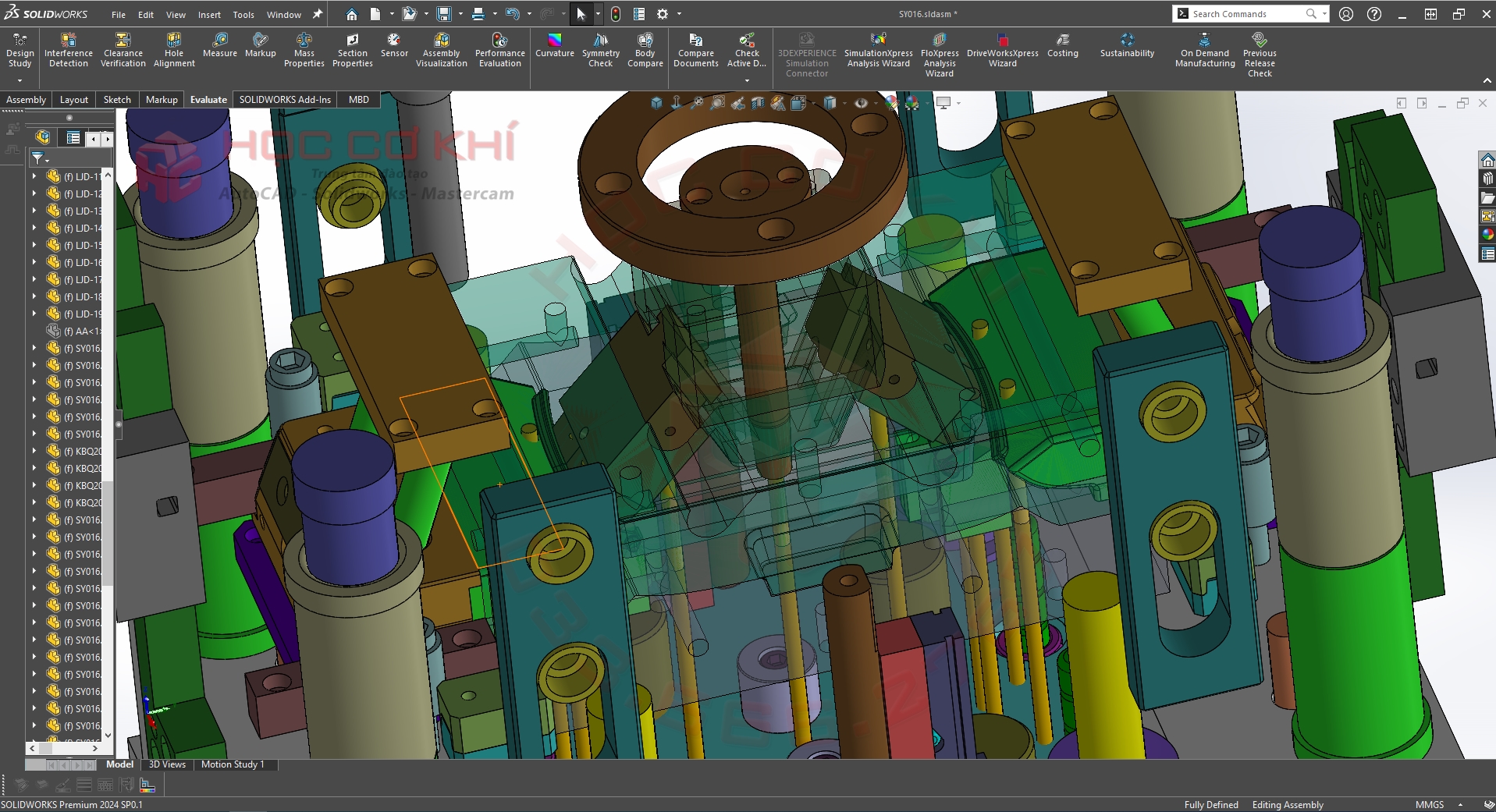Switch to the Assembly ribbon tab
1496x812 pixels.
point(26,100)
